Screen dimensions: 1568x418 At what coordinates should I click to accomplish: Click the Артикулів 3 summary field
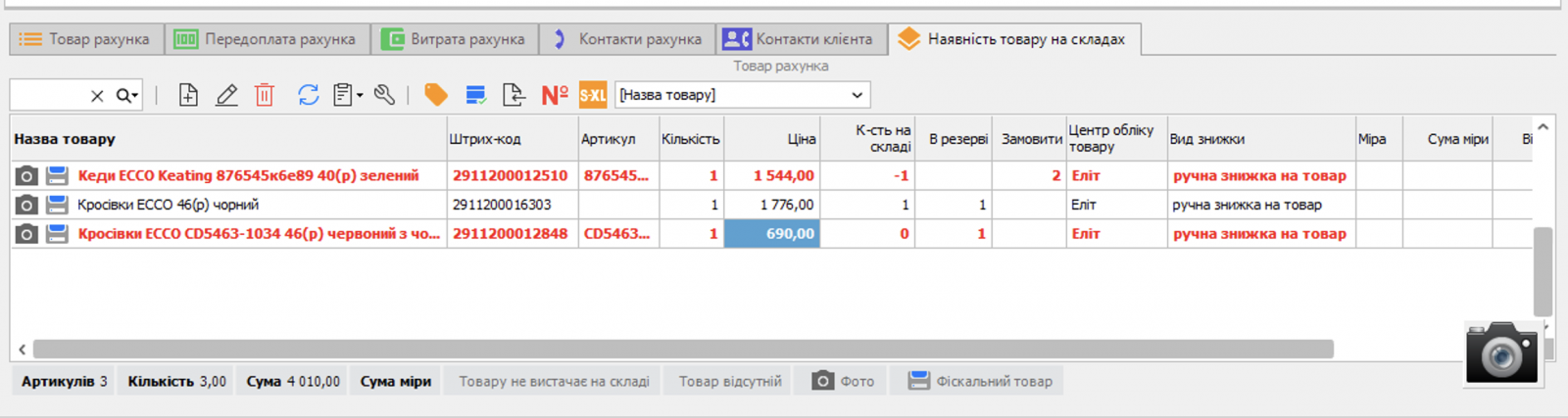pos(64,382)
